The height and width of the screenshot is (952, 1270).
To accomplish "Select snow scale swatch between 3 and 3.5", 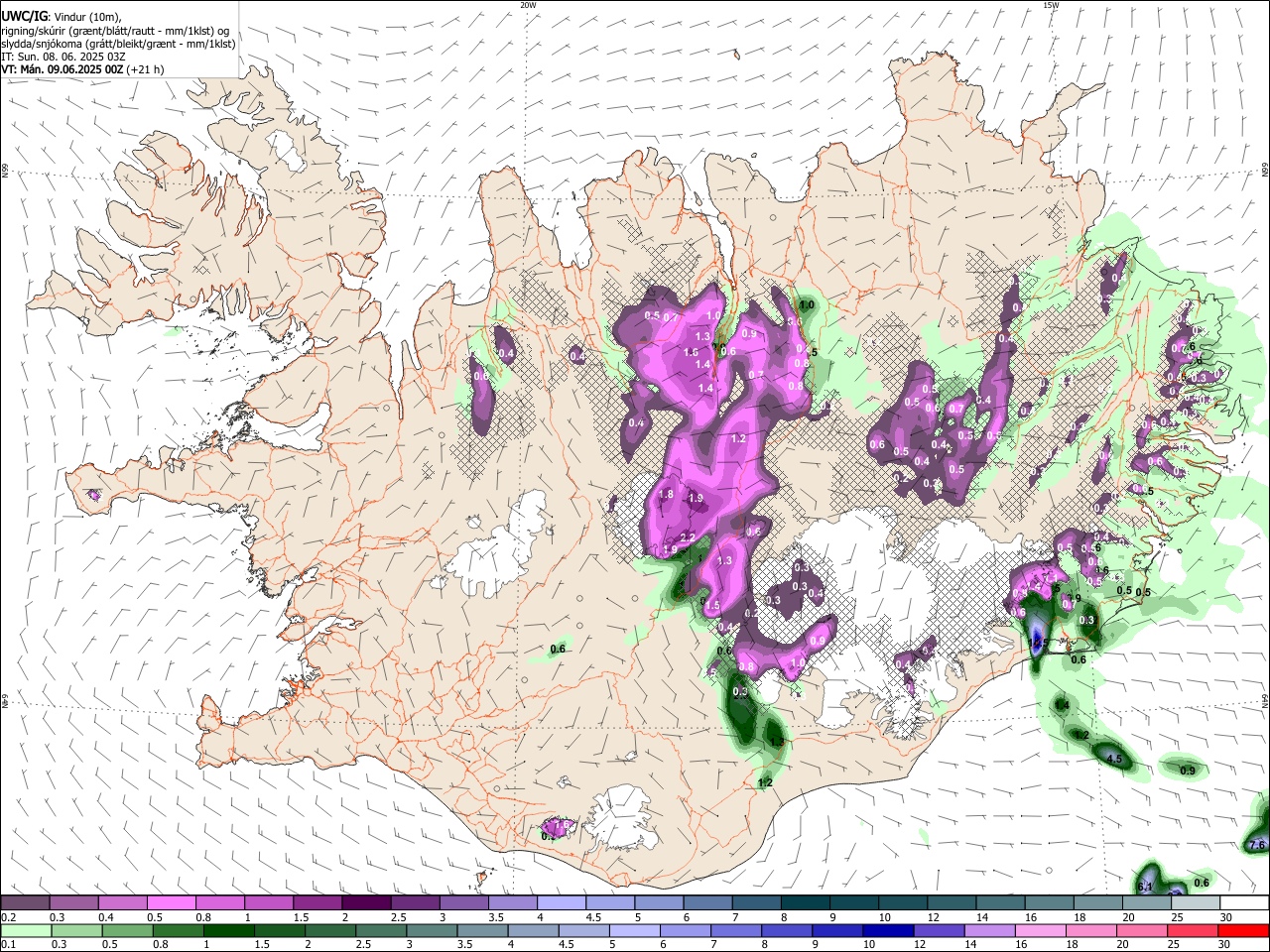I will tap(462, 902).
